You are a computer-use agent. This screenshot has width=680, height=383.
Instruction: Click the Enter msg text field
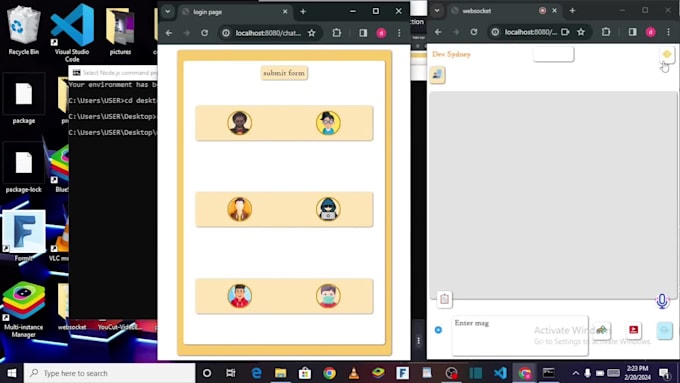(520, 335)
